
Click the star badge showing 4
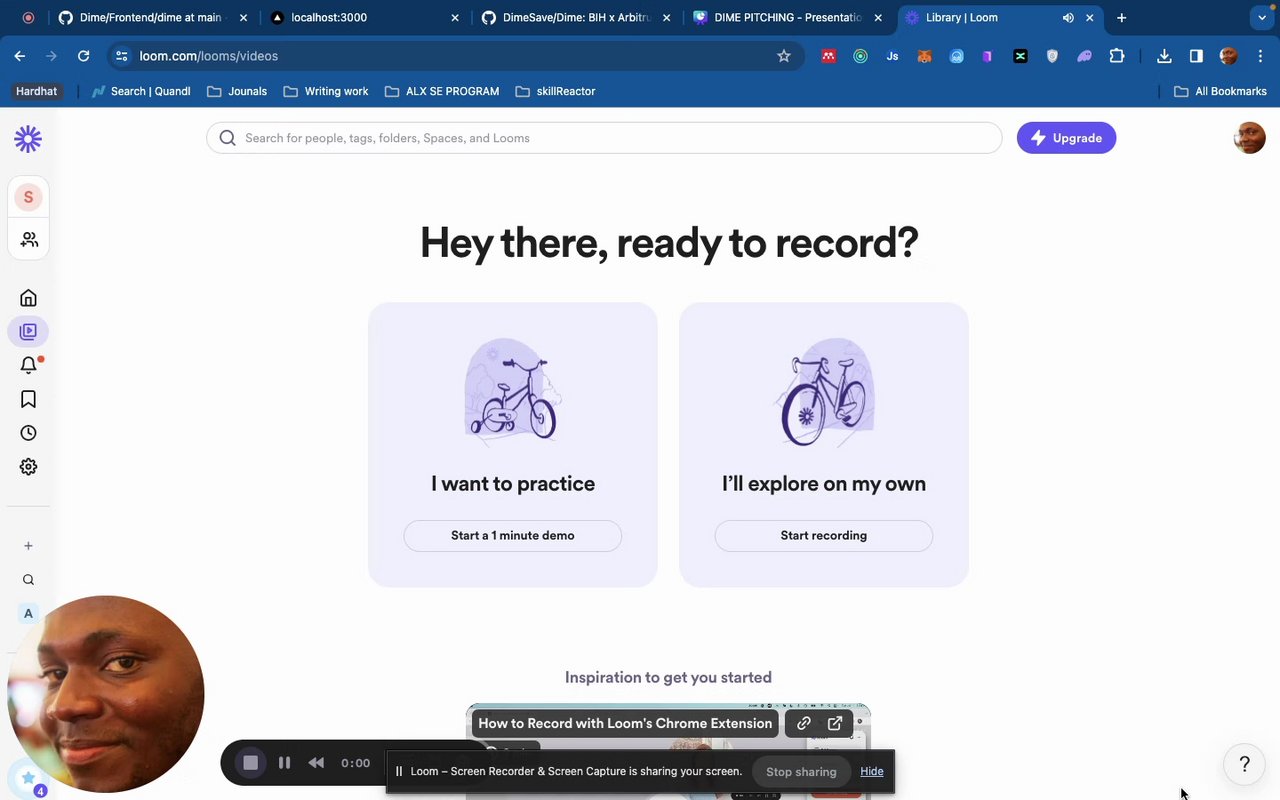pos(29,779)
